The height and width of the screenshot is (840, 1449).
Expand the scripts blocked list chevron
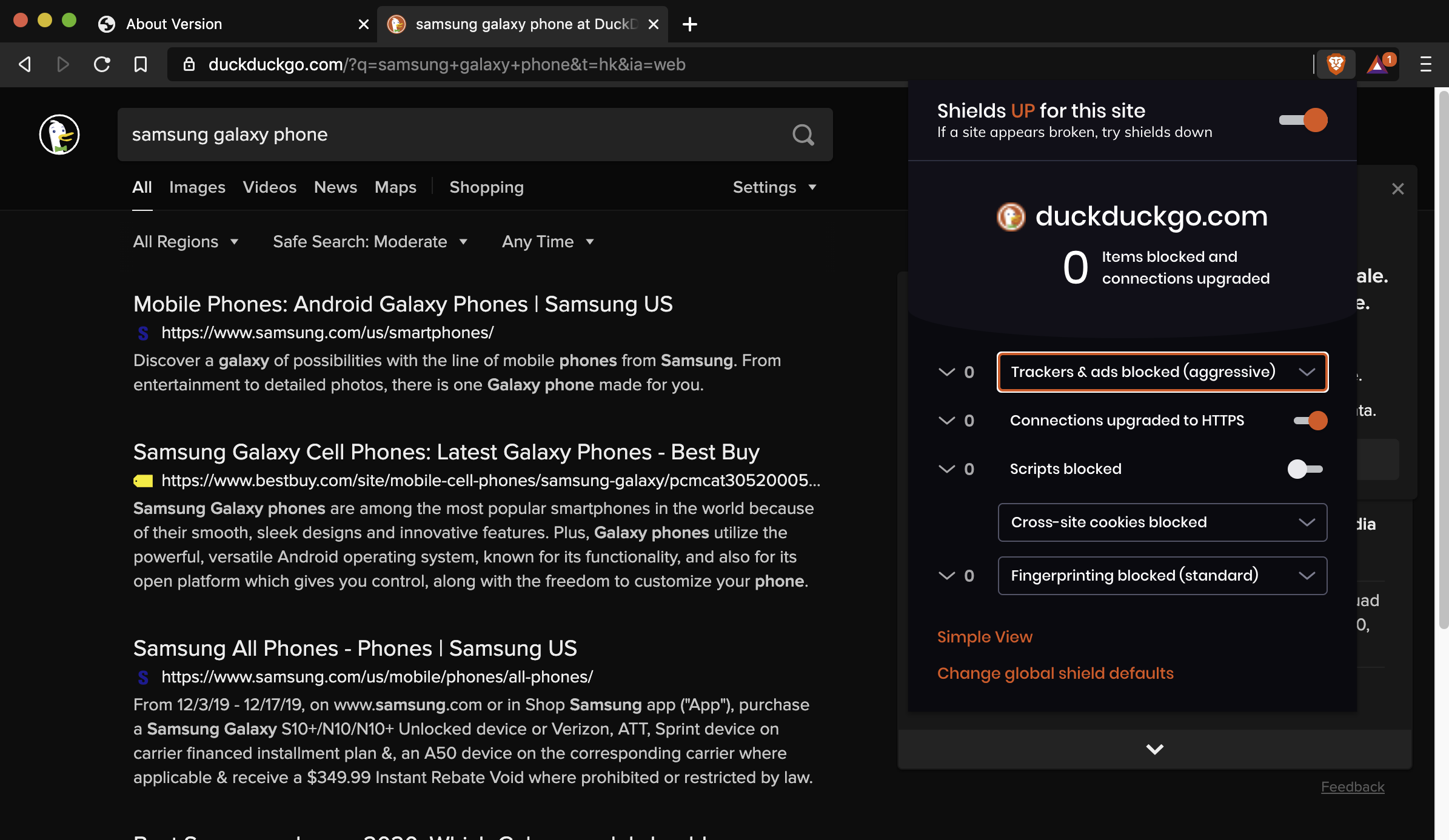[x=946, y=469]
